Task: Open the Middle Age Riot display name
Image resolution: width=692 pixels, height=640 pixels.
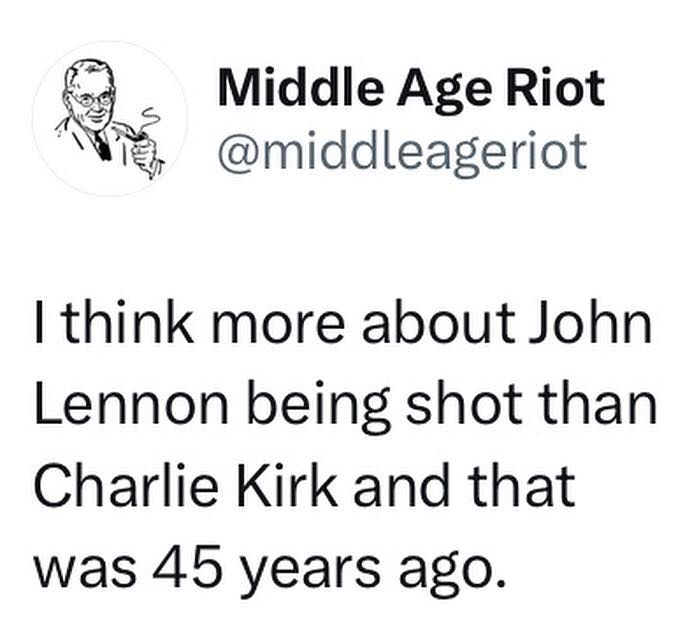Action: pyautogui.click(x=411, y=90)
